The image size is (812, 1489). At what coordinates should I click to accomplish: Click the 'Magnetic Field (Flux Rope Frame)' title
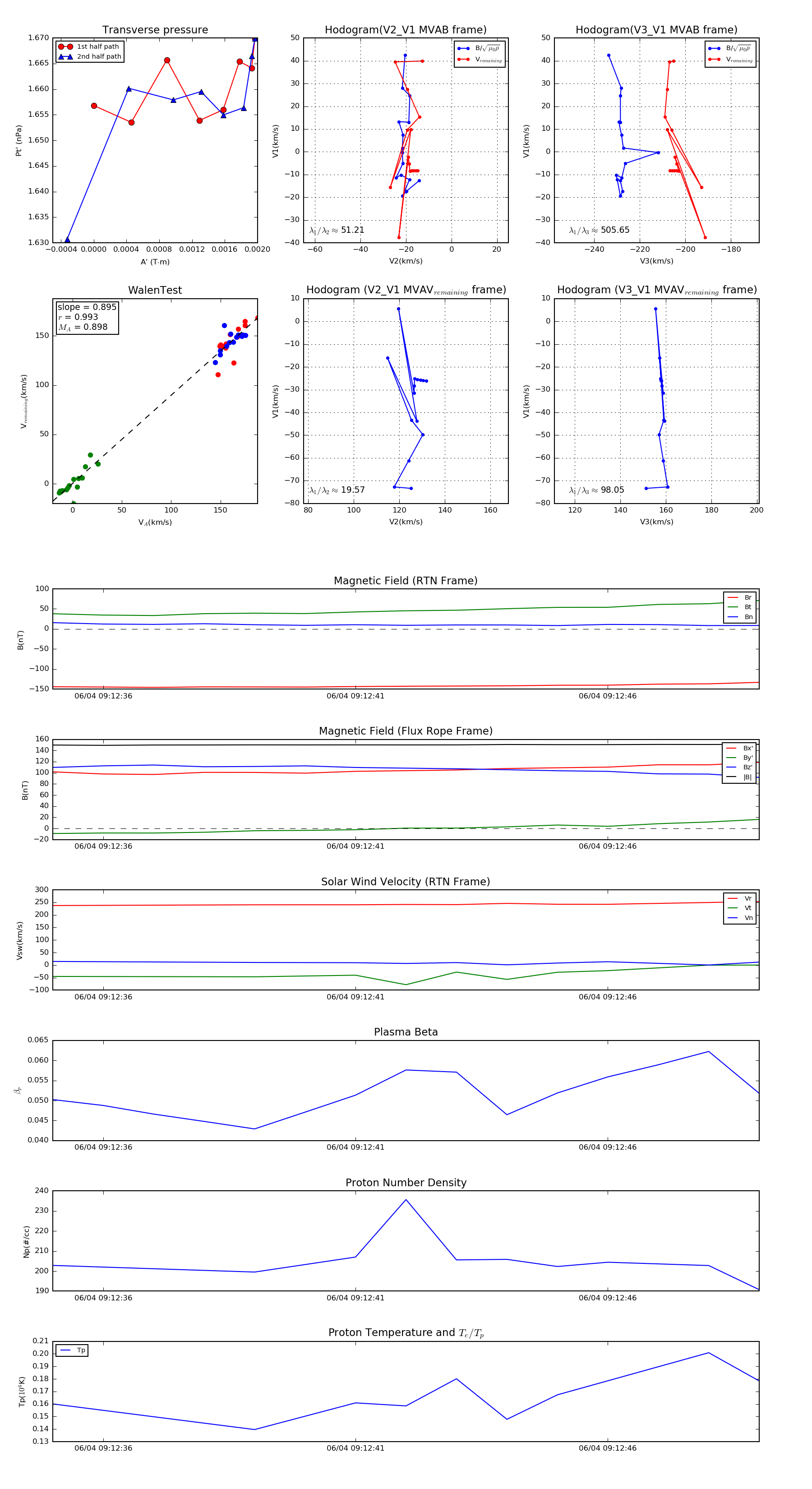coord(406,731)
